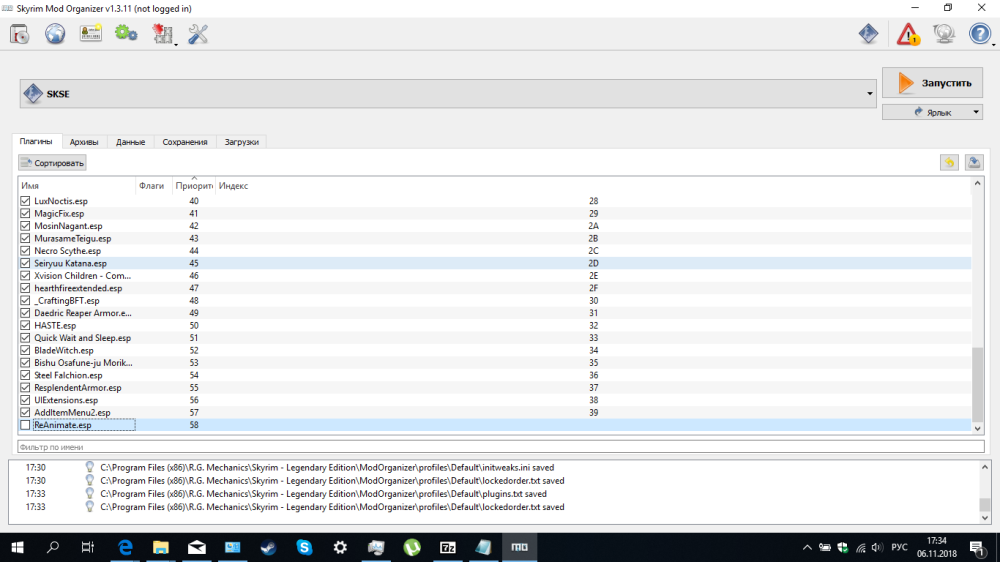Toggle the Seiryuu Katana.esp checkbox
This screenshot has width=1000, height=562.
coord(25,263)
